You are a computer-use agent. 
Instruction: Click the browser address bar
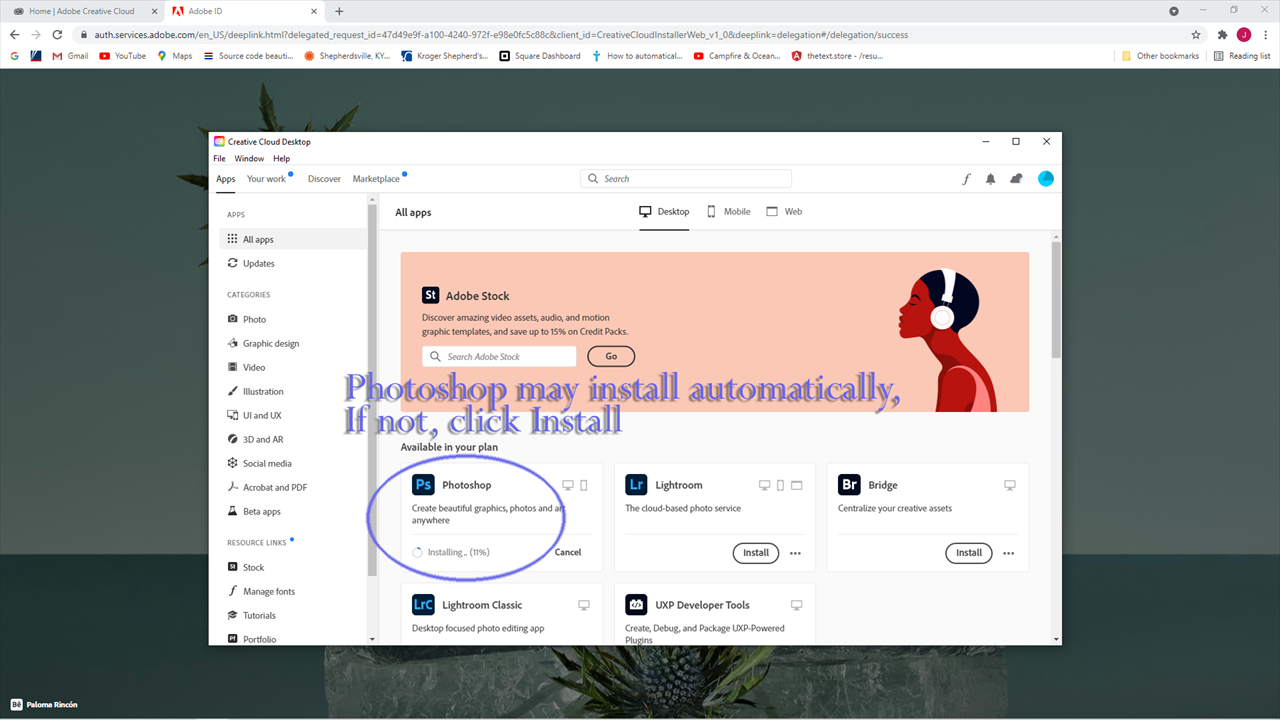(x=640, y=34)
